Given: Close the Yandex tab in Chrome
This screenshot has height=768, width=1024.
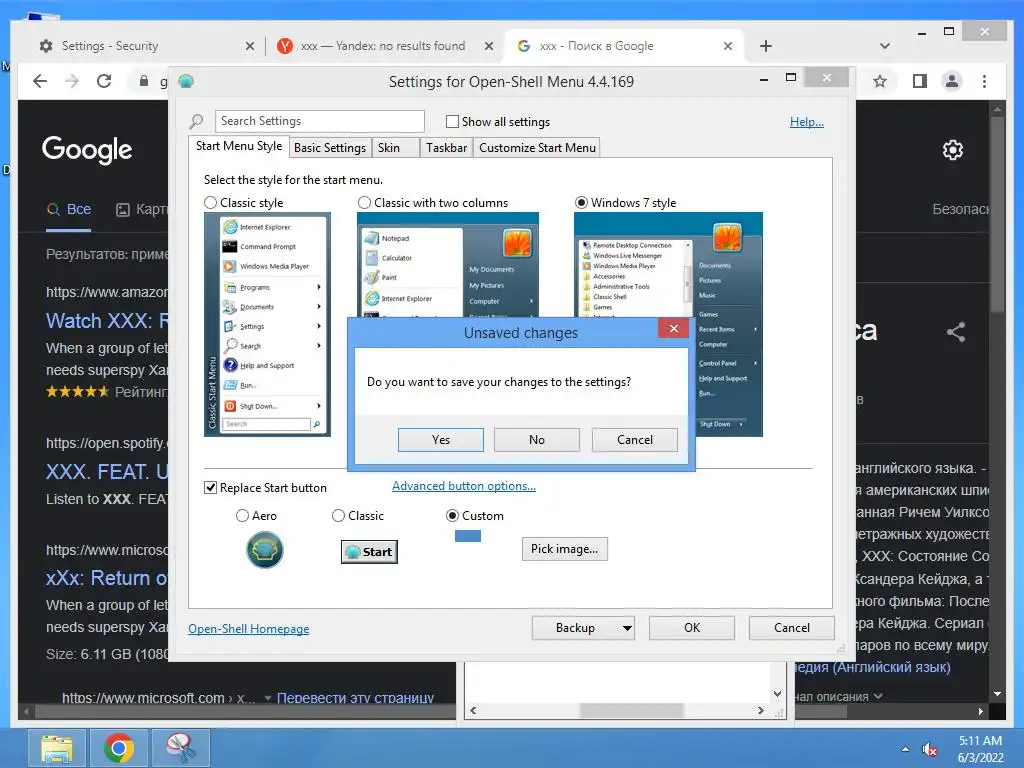Looking at the screenshot, I should pyautogui.click(x=488, y=46).
